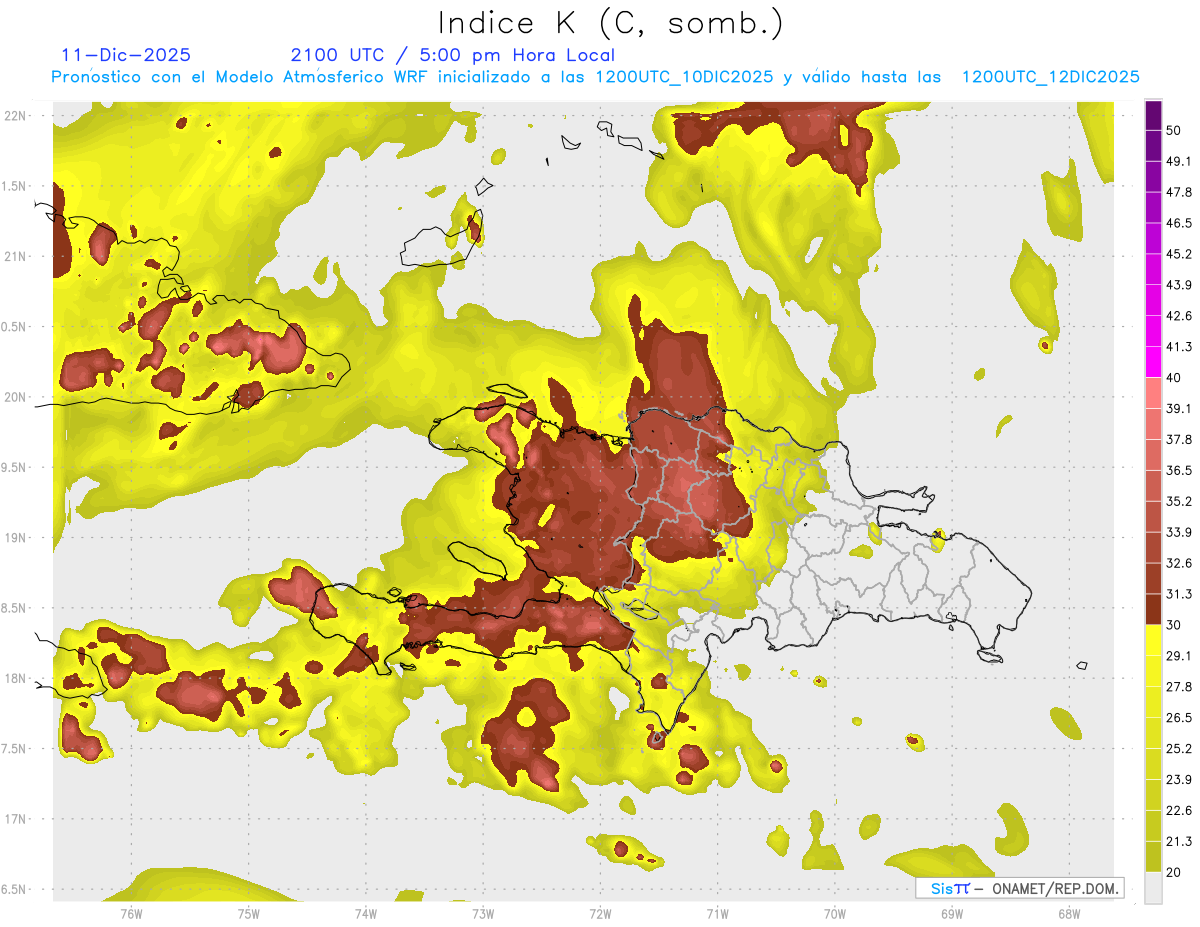Click the colorbar segment between 35.2 and 36.5

(1153, 486)
